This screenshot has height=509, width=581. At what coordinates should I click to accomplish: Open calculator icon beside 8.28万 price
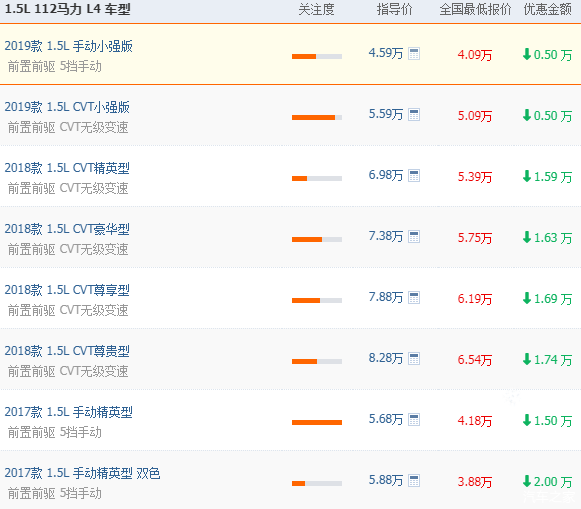tap(414, 359)
